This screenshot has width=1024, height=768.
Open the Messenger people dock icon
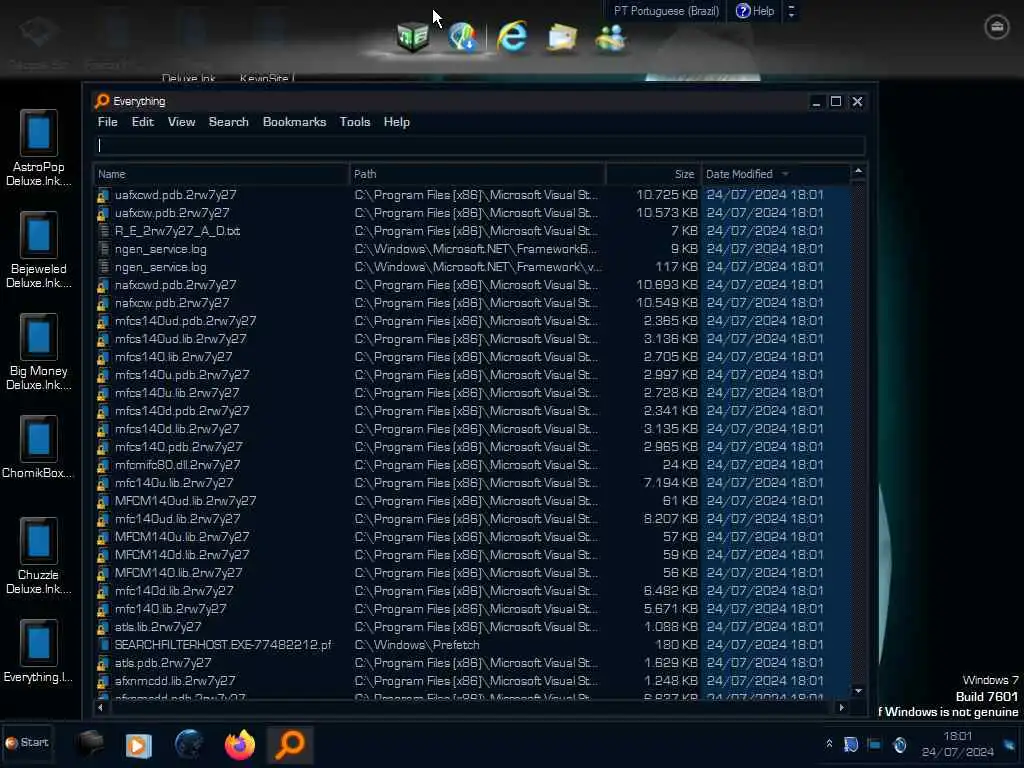click(x=611, y=38)
